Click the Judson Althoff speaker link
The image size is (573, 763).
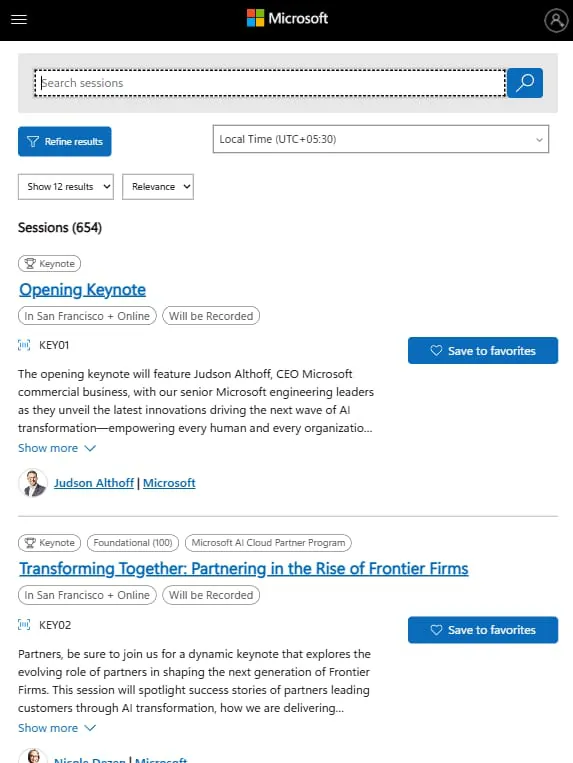click(x=93, y=483)
